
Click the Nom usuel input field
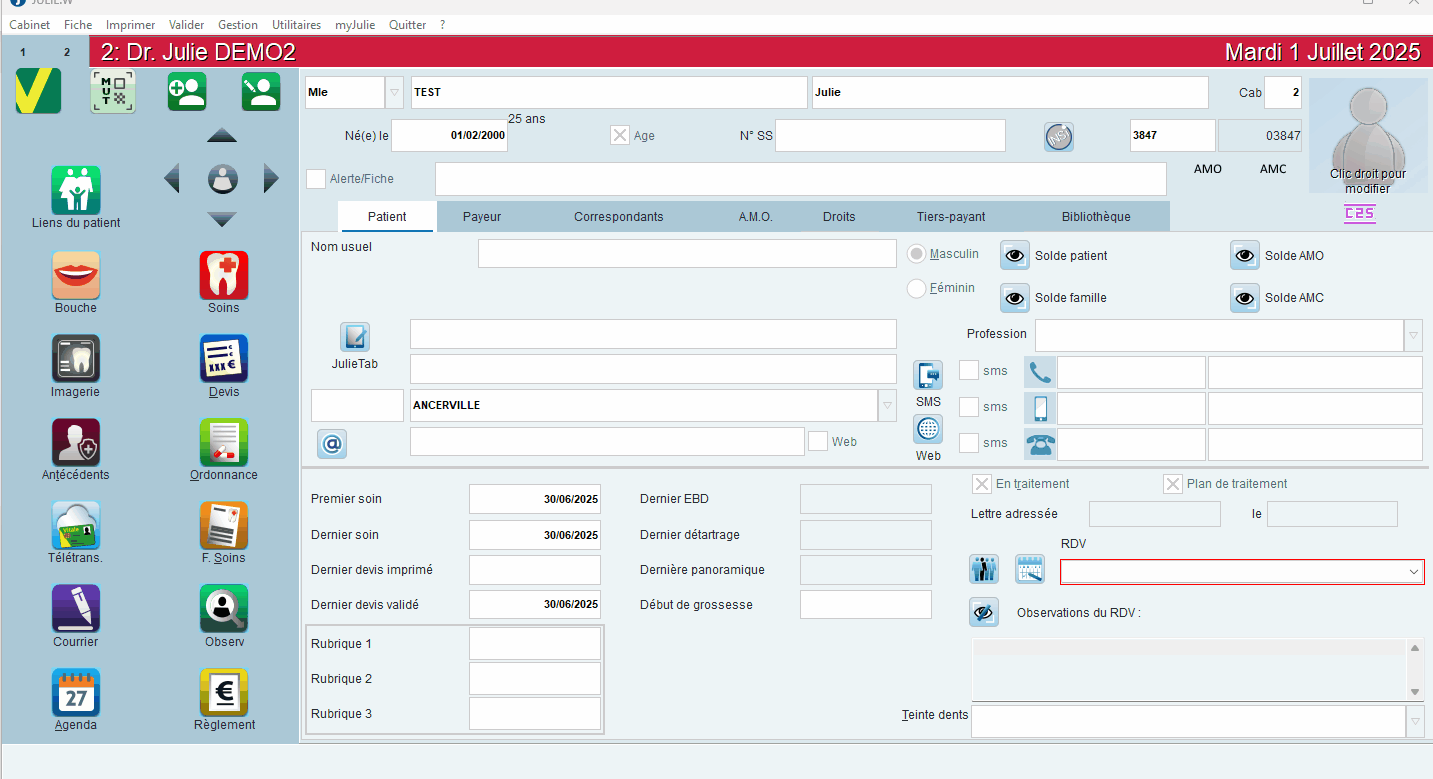click(x=687, y=254)
